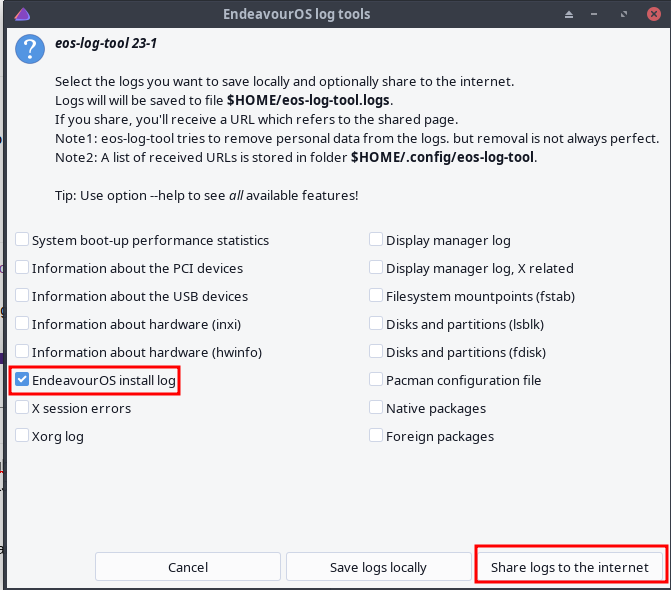
Task: Check Information about the USB devices
Action: pos(22,295)
